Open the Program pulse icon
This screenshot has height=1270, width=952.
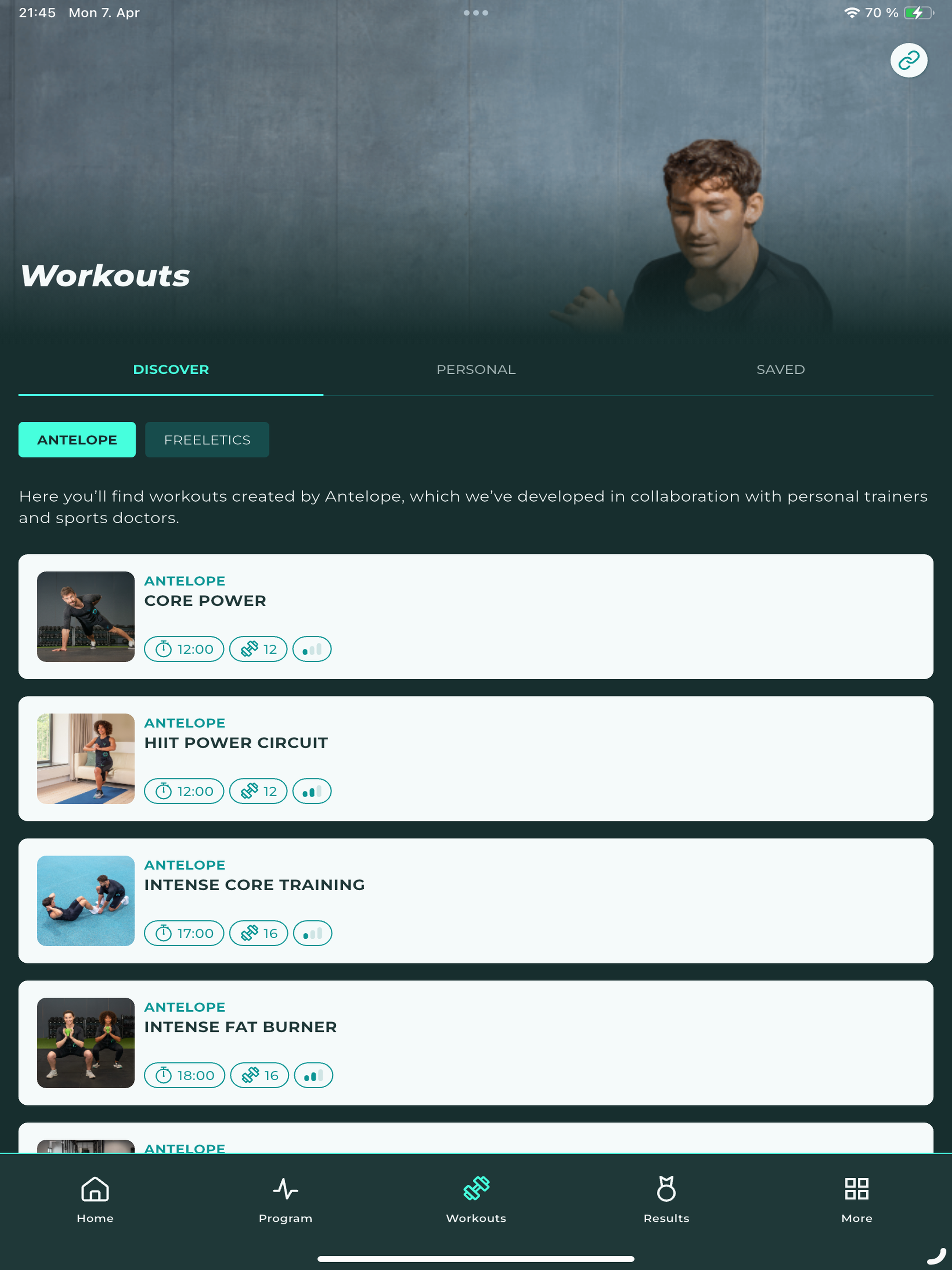pos(285,1188)
